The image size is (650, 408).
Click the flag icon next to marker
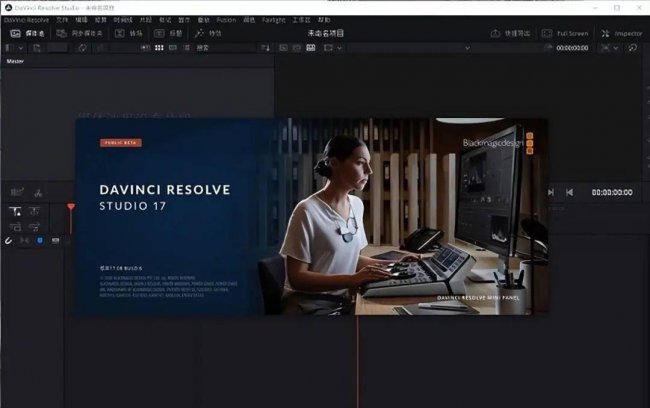coord(55,240)
